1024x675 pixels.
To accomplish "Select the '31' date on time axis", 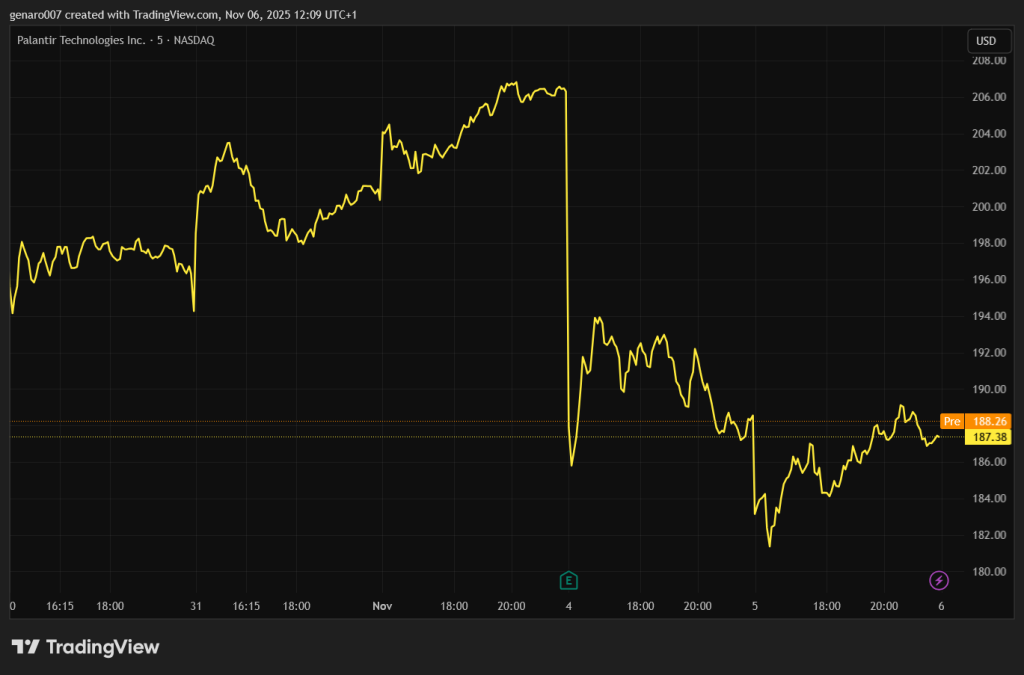I will (x=196, y=606).
